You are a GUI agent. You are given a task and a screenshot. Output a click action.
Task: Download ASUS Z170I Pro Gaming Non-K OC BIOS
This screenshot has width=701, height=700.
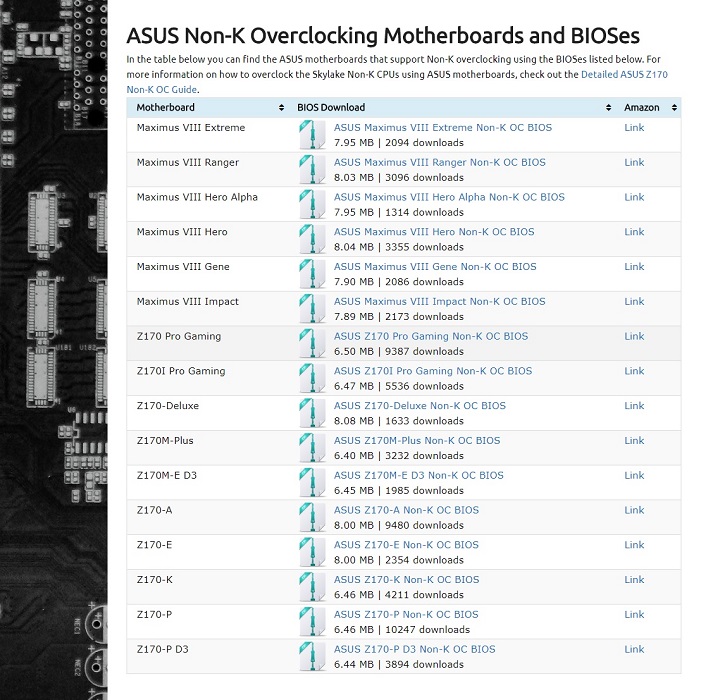[x=433, y=371]
